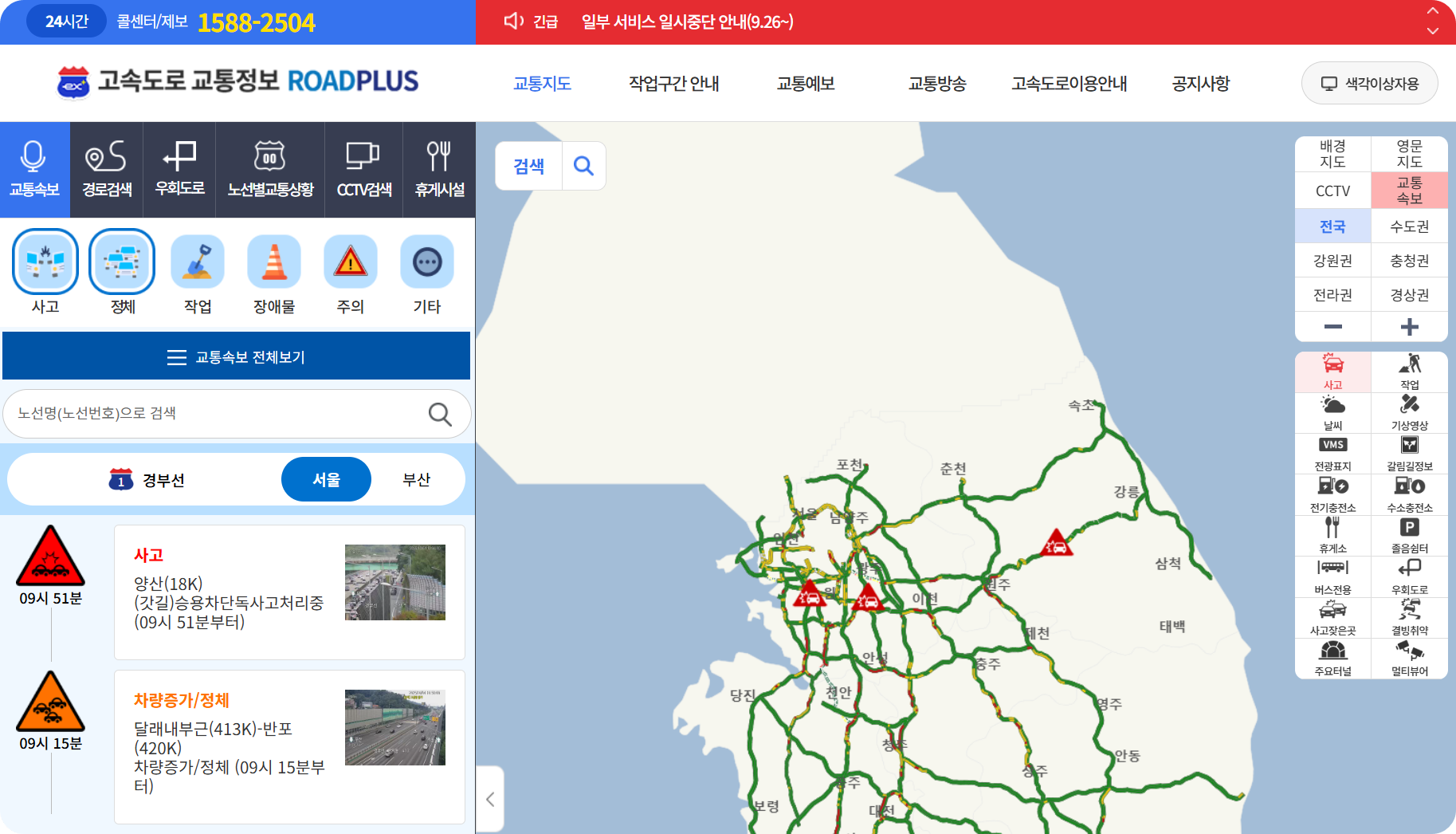Show 휴게소 rest area layer

[1333, 536]
